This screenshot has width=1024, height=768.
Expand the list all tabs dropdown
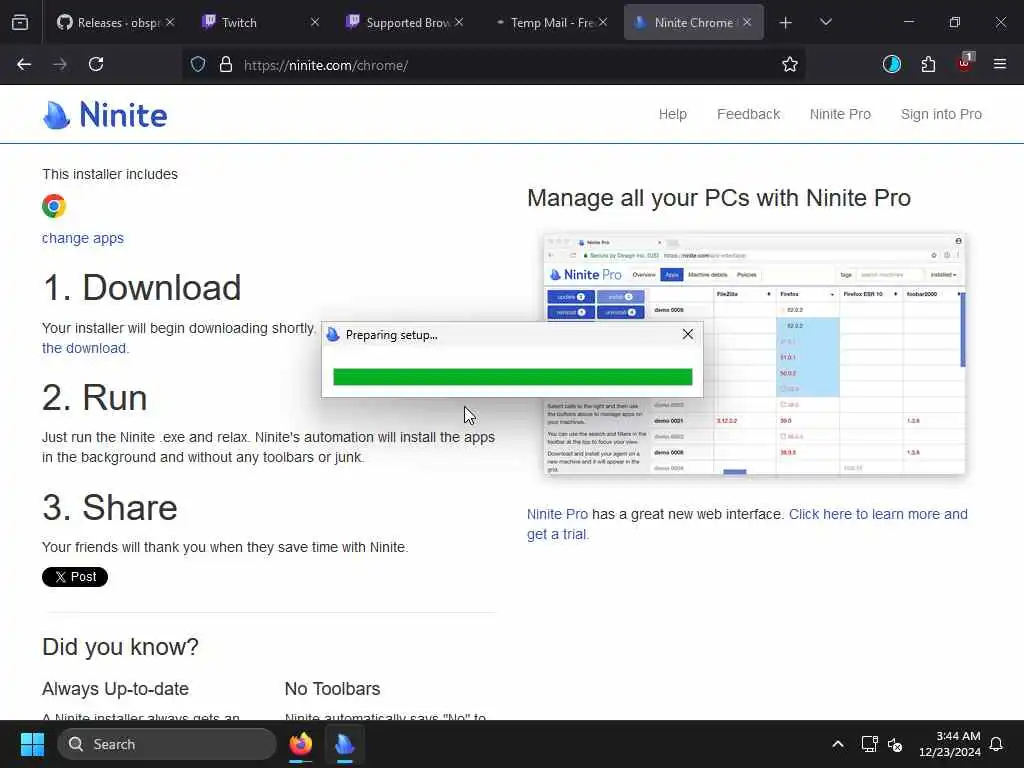(825, 22)
